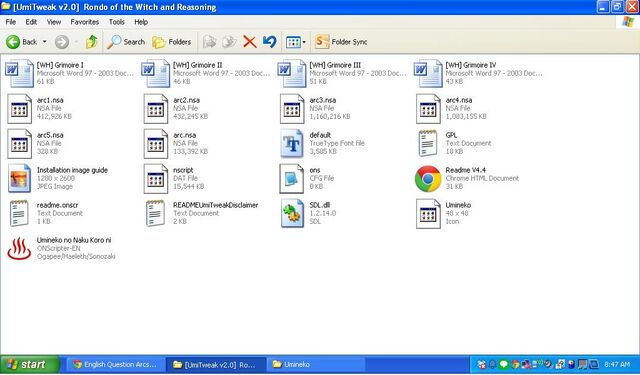
Task: Select the arc.nsa file icon
Action: click(x=156, y=144)
